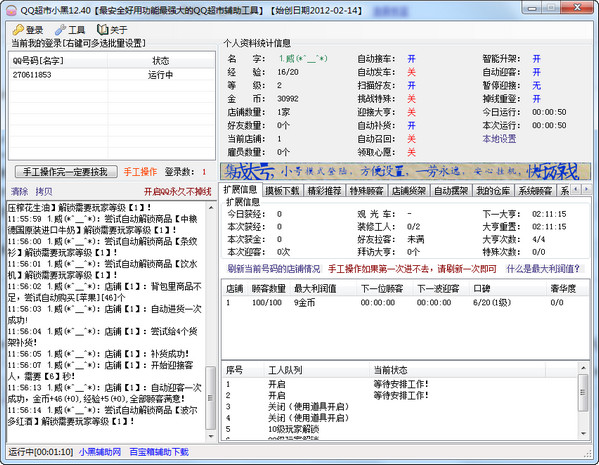Select worker queue row 1 开启
599x465 pixels.
(x=401, y=384)
